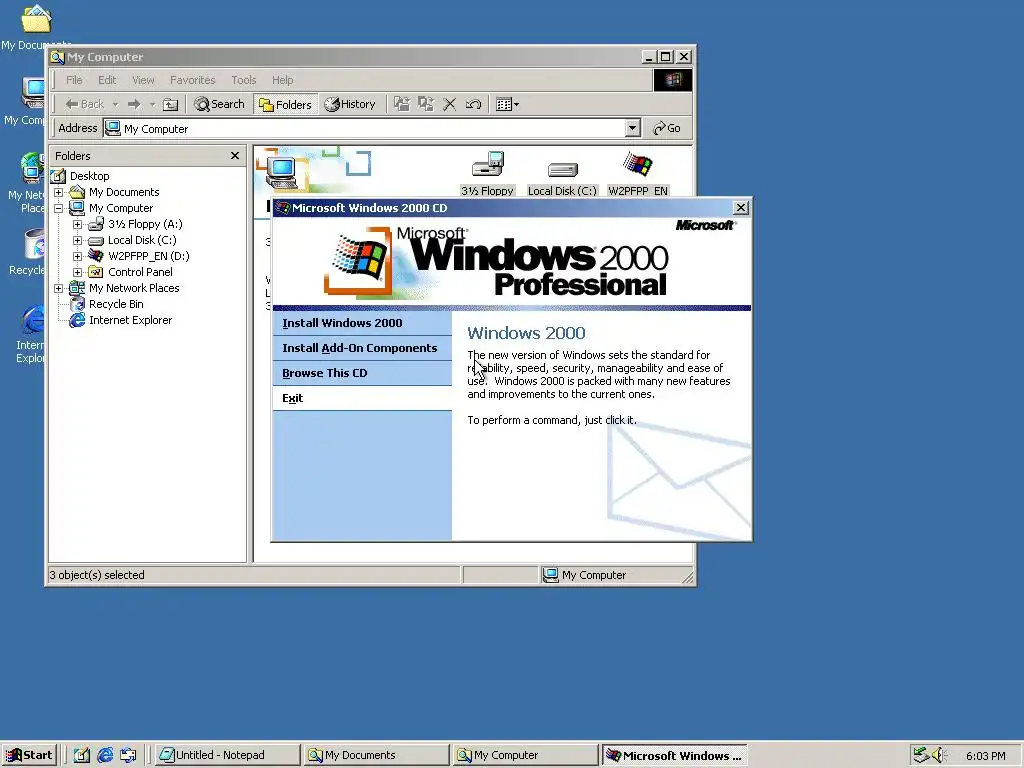Click Forward arrow in toolbar
The image size is (1024, 768).
point(135,104)
